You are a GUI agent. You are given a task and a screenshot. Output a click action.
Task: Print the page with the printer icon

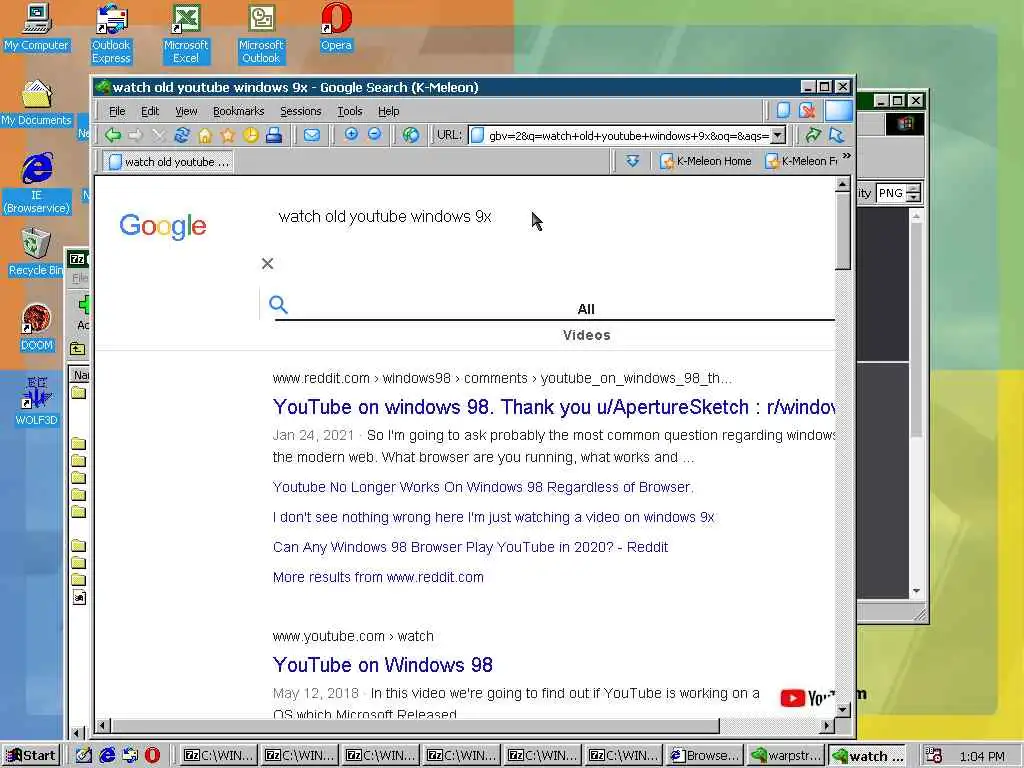274,135
